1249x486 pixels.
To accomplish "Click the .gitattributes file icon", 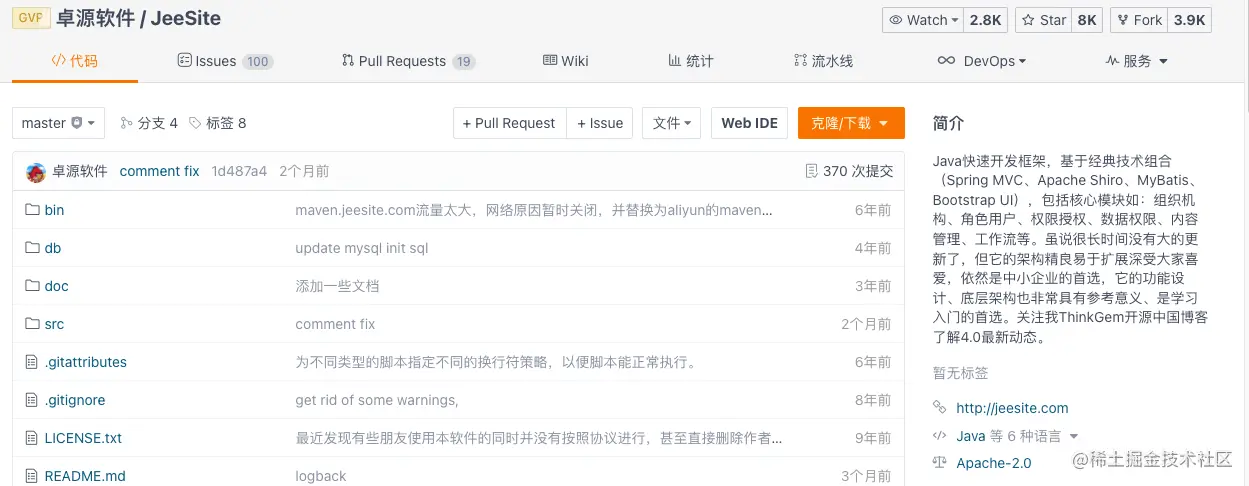I will [x=31, y=362].
